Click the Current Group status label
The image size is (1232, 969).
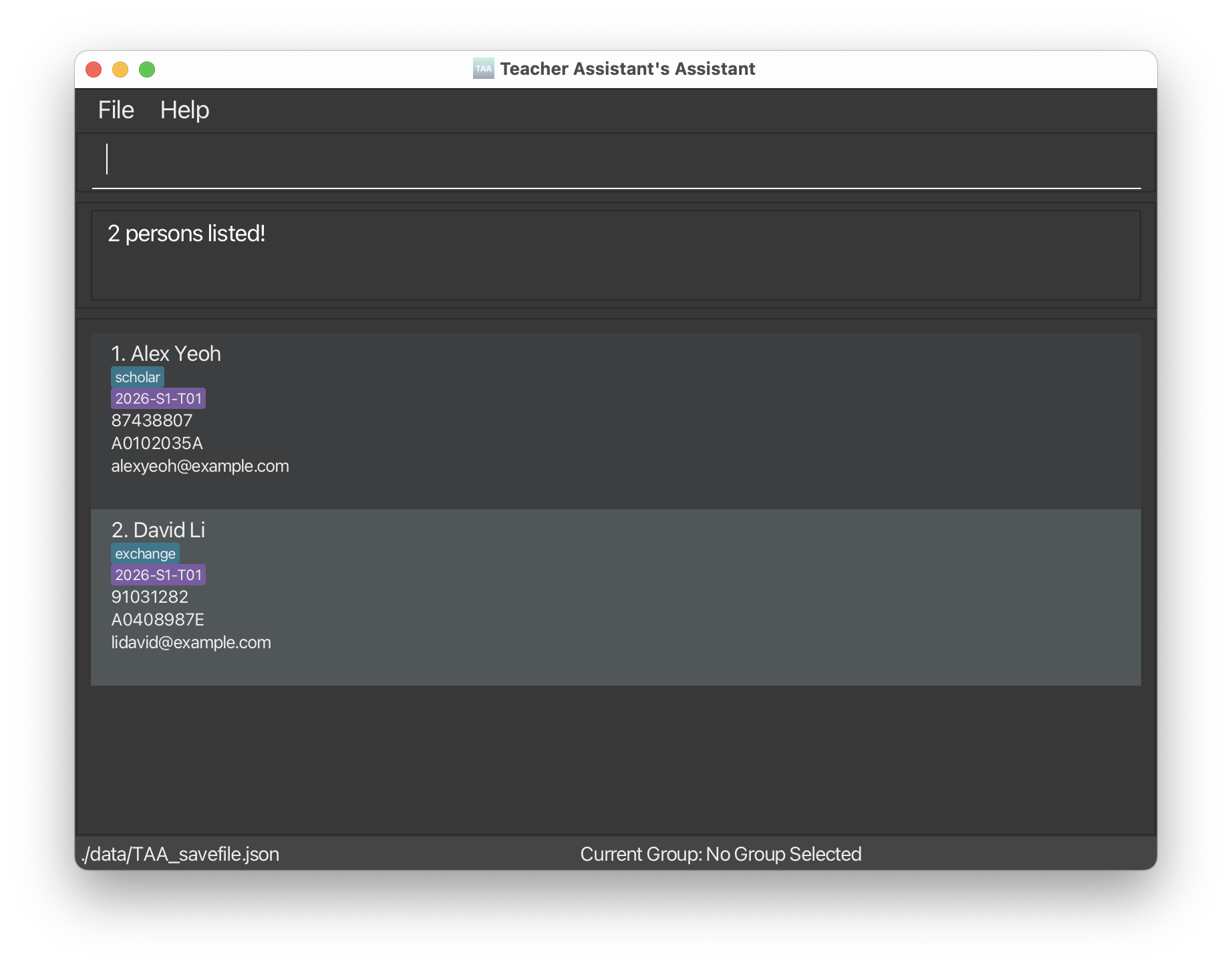[720, 854]
